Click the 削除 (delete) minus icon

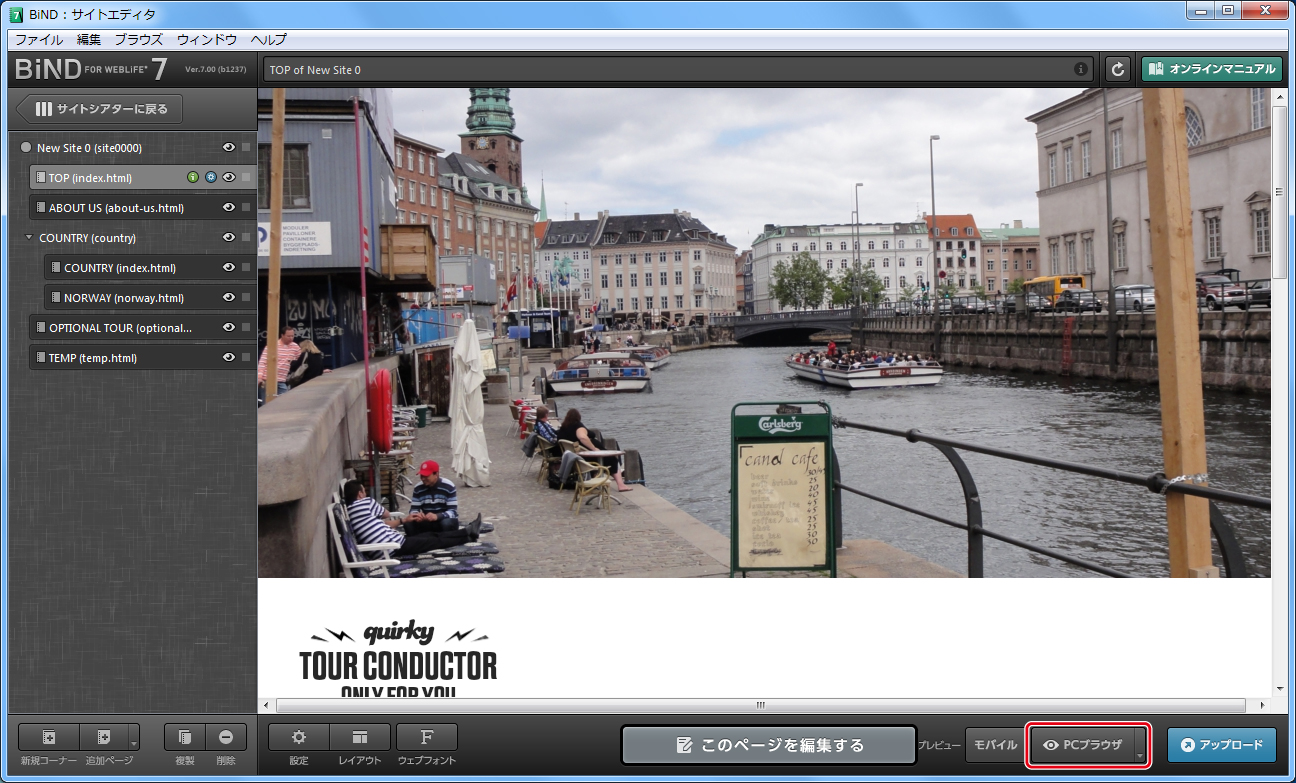pos(226,737)
